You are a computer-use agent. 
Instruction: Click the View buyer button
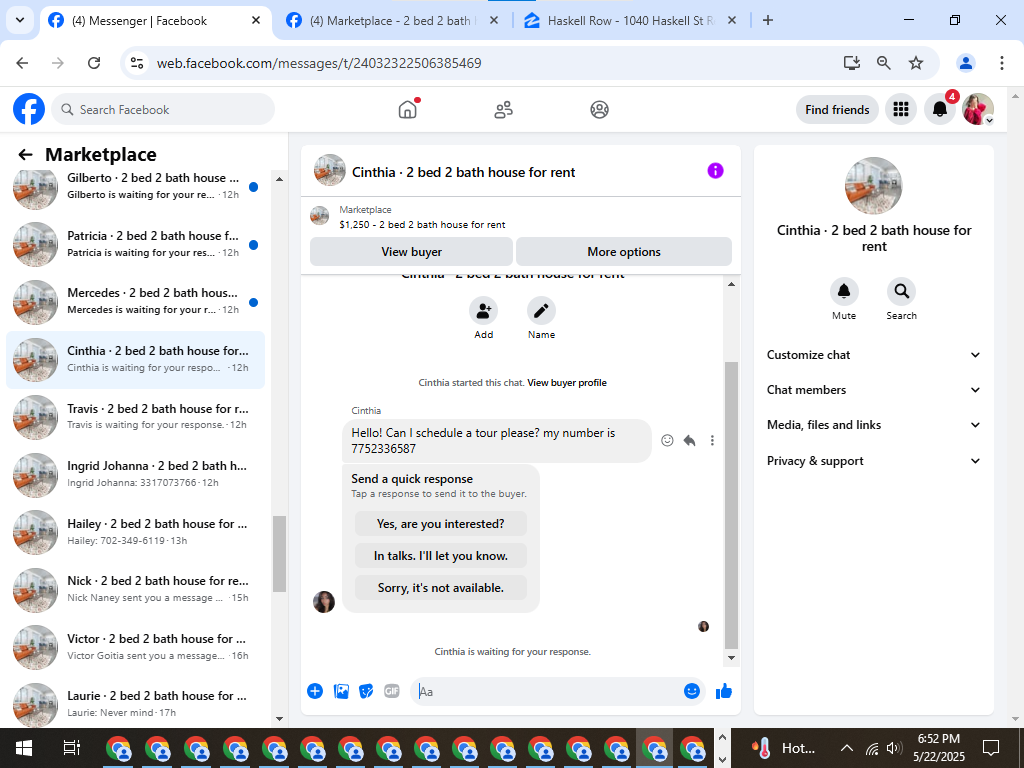tap(411, 252)
